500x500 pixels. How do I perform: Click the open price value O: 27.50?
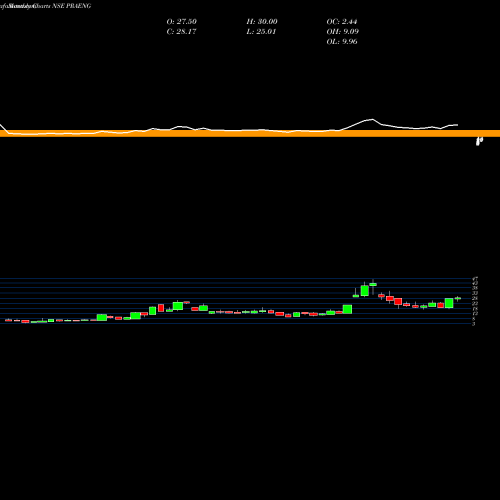181,22
